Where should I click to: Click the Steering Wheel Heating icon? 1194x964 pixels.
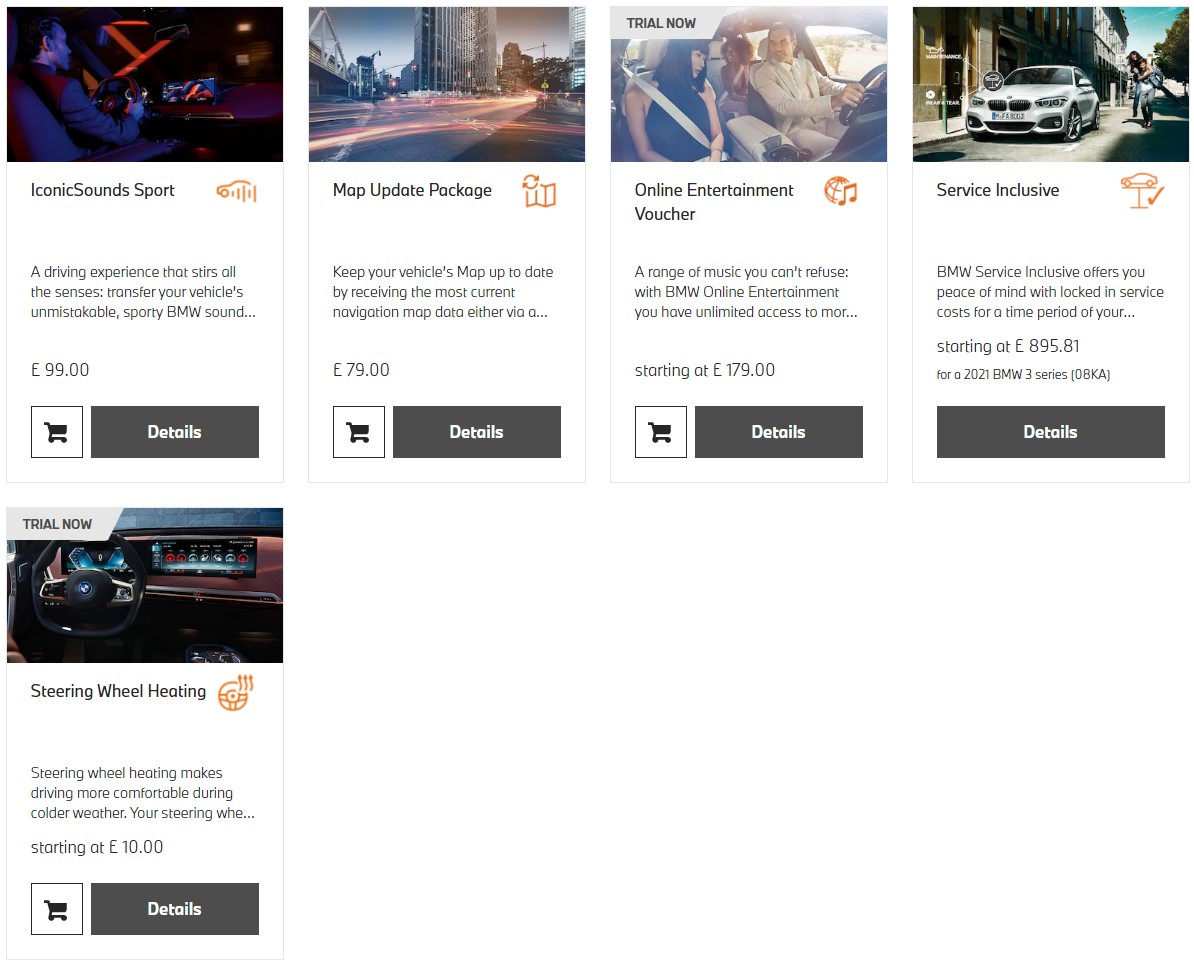pos(236,692)
